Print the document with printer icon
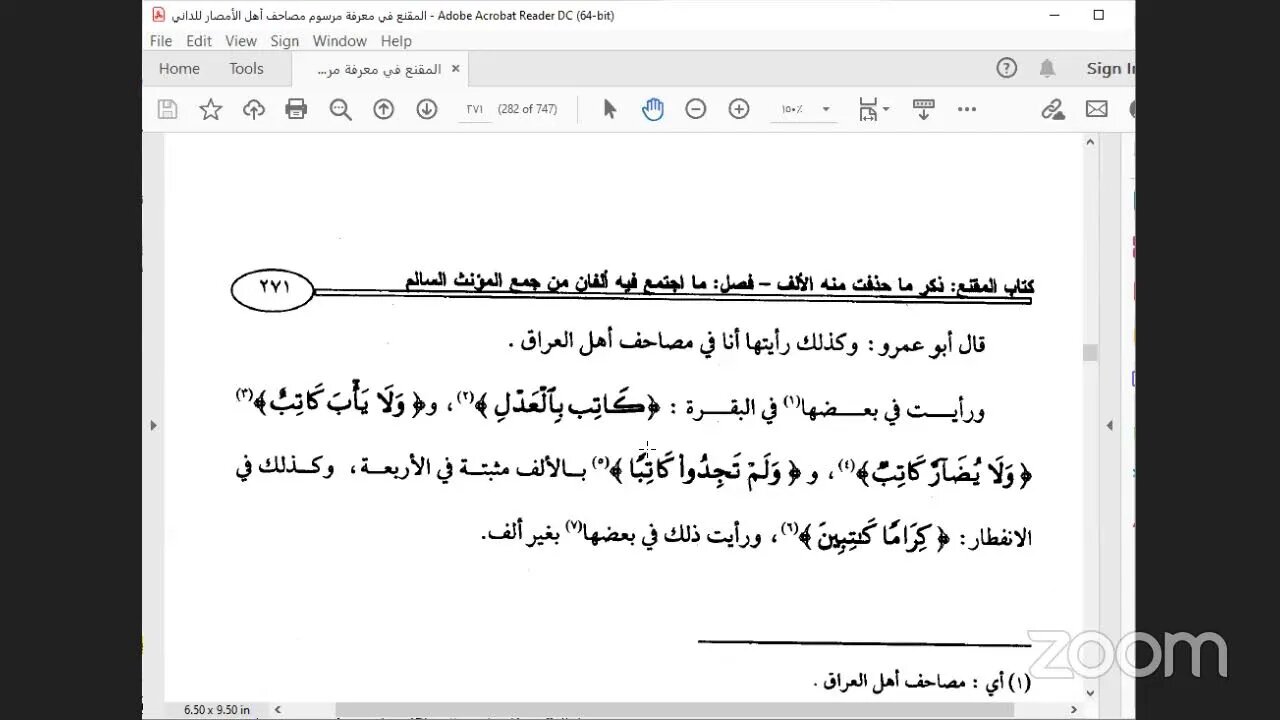Image resolution: width=1280 pixels, height=720 pixels. click(x=296, y=110)
